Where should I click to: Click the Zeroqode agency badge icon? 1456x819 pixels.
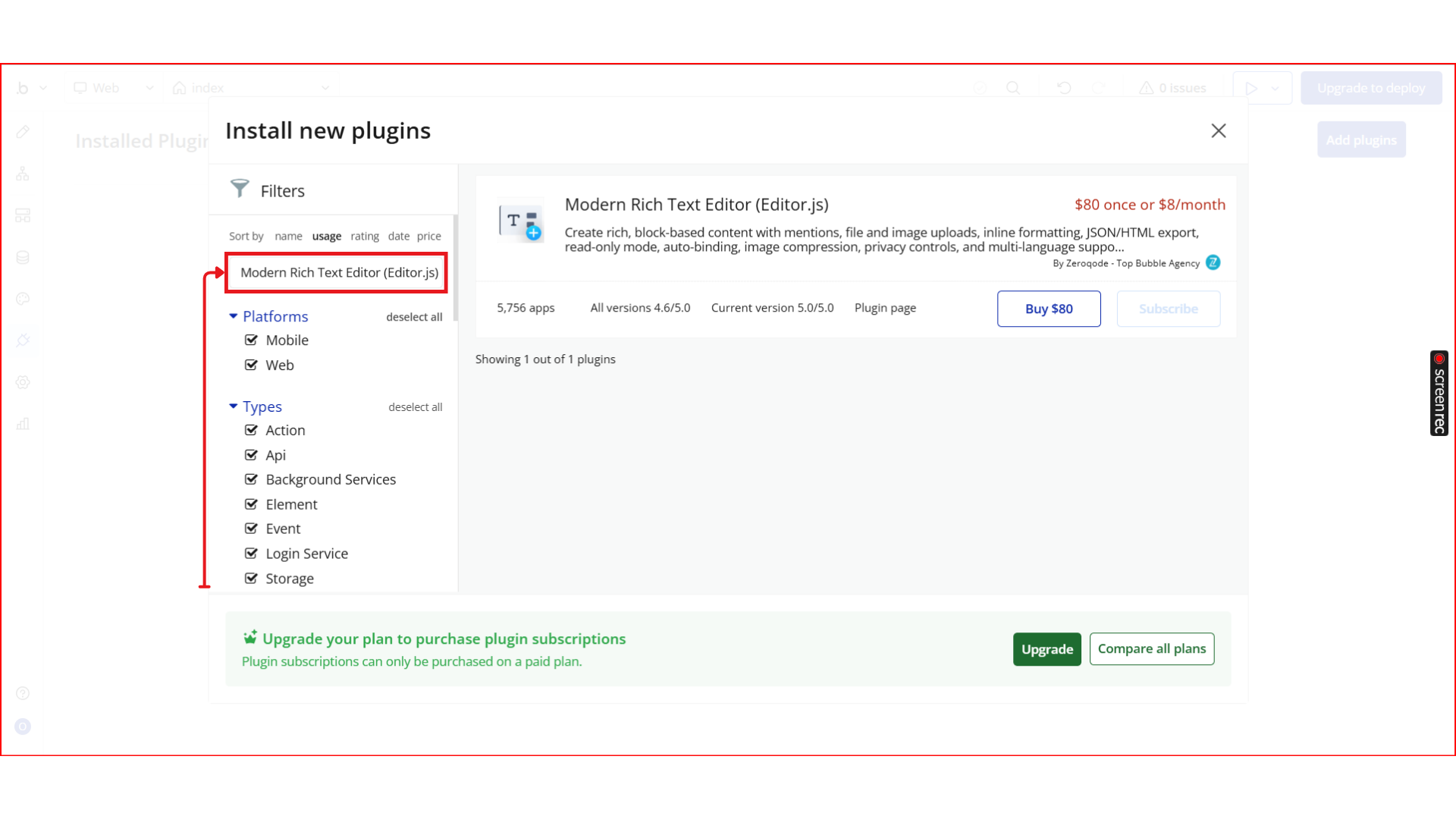pyautogui.click(x=1213, y=262)
